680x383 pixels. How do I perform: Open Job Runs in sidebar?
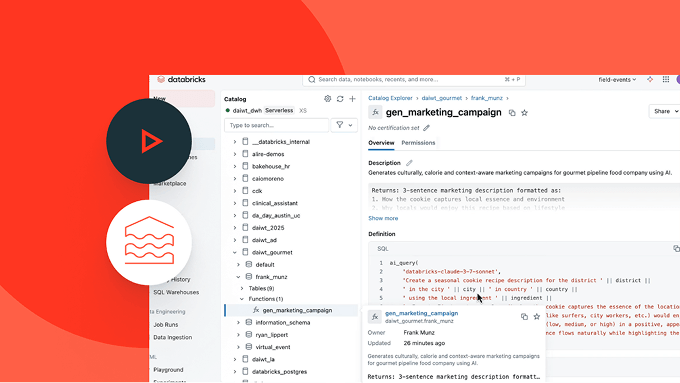point(166,324)
